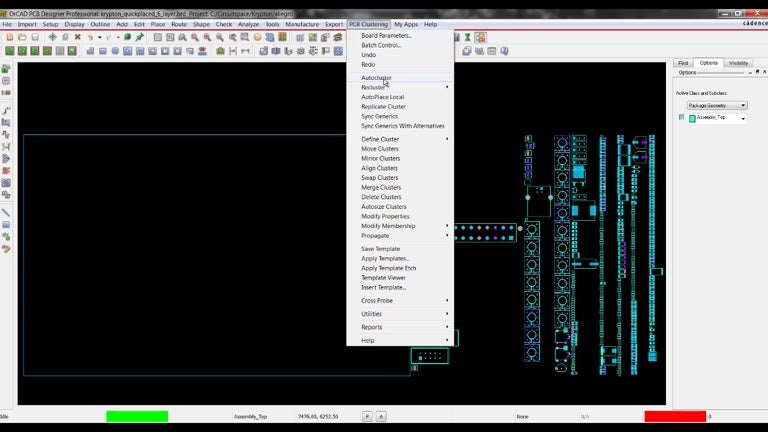
Task: Select the Options tab
Action: (x=709, y=63)
